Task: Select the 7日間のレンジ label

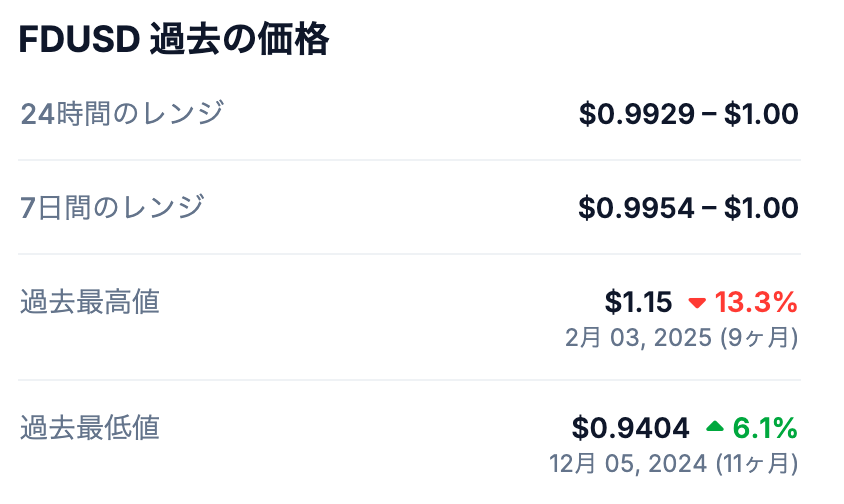Action: pyautogui.click(x=112, y=208)
